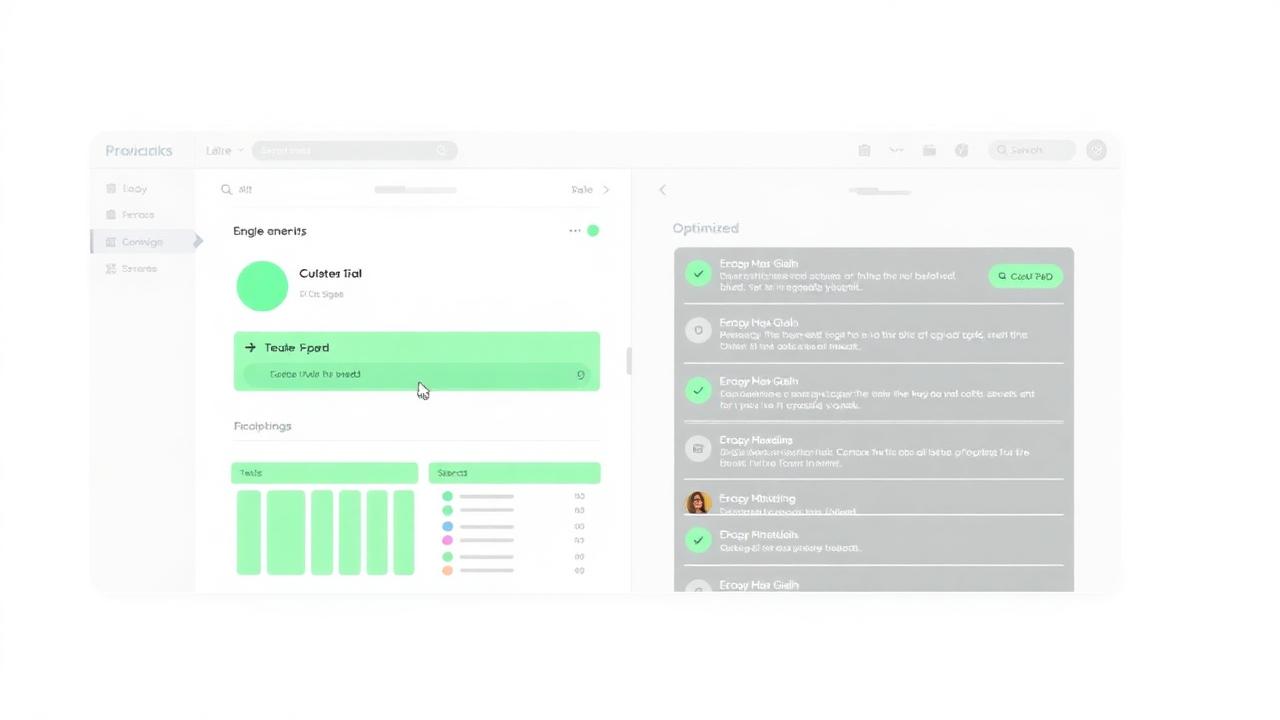The width and height of the screenshot is (1280, 720).
Task: Open the Eropy Meading list entry title
Action: coord(756,440)
